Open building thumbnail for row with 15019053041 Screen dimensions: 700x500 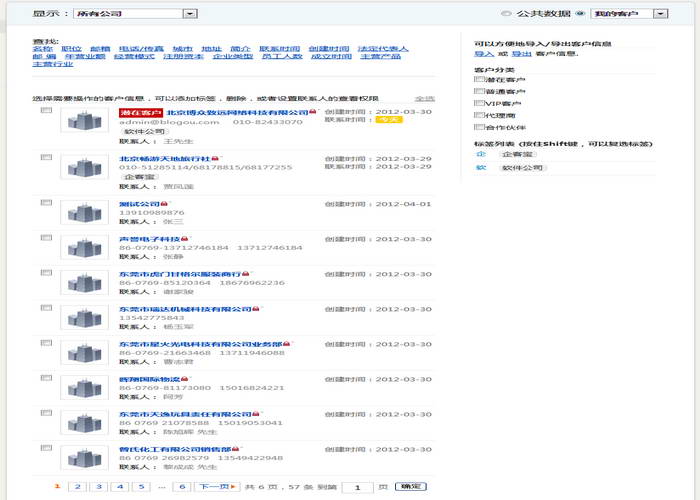(x=84, y=423)
